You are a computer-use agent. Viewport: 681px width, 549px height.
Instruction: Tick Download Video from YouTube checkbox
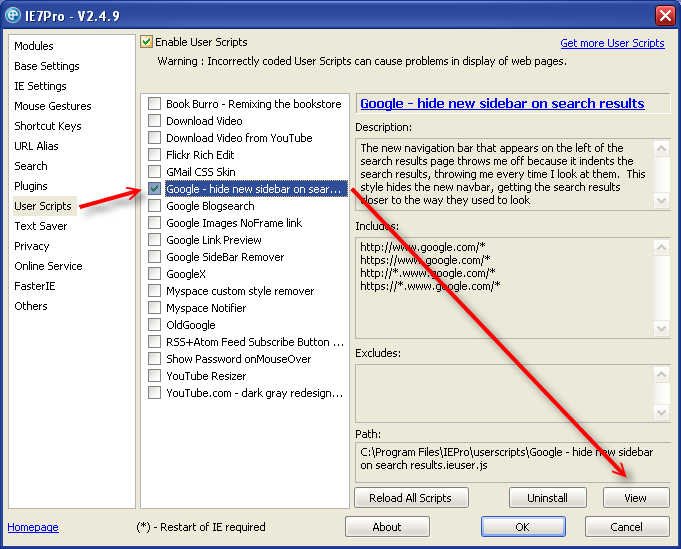[x=154, y=138]
